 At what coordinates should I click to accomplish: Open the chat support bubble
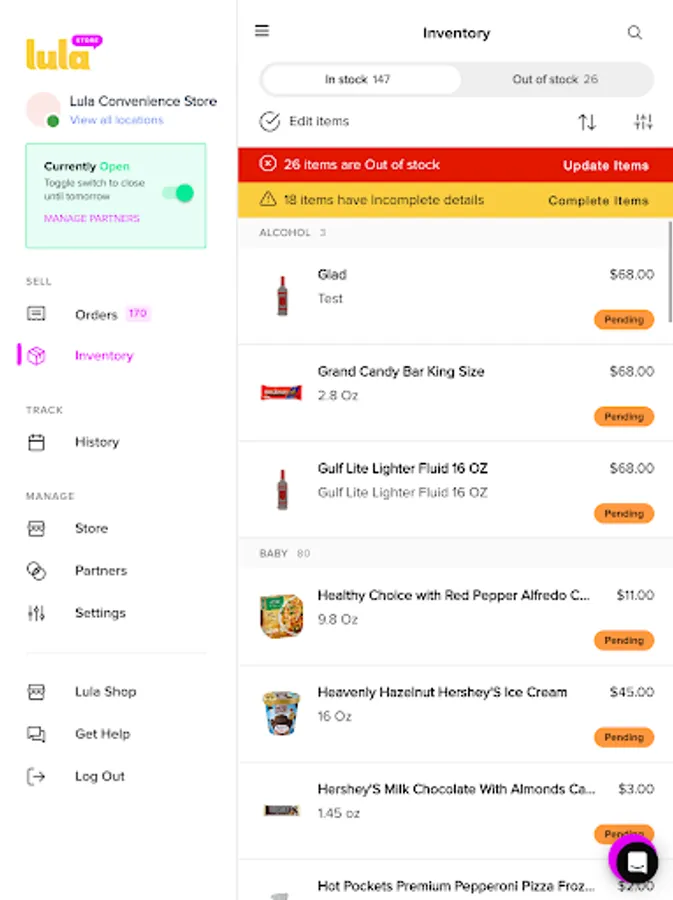635,861
